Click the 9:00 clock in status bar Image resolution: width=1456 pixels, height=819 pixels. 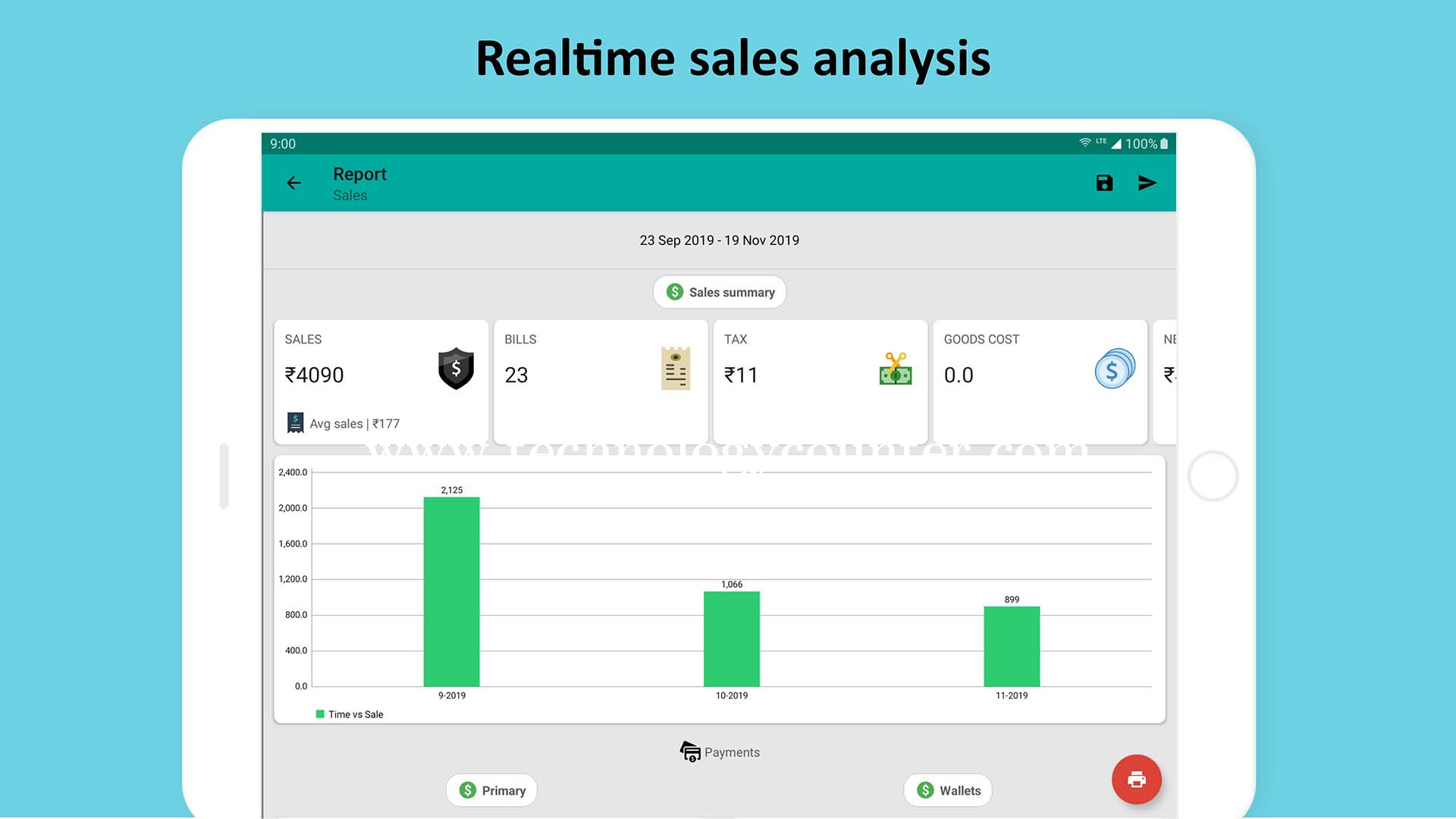(283, 143)
